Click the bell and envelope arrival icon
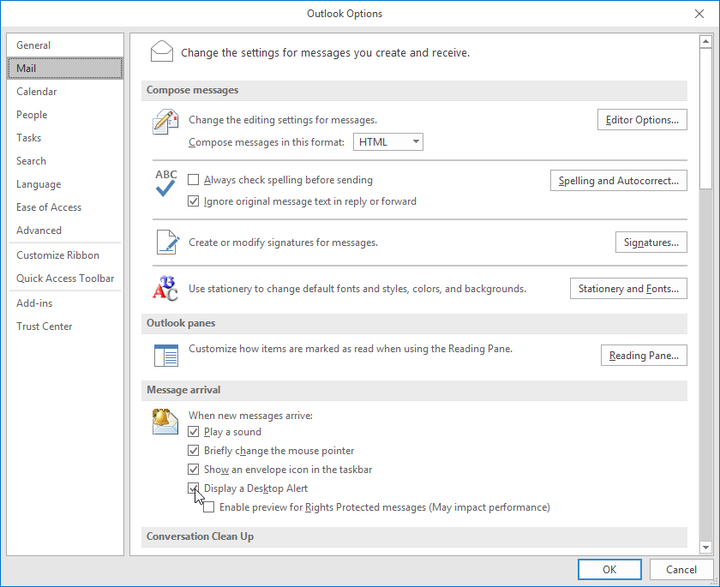Viewport: 720px width, 587px height. click(165, 421)
